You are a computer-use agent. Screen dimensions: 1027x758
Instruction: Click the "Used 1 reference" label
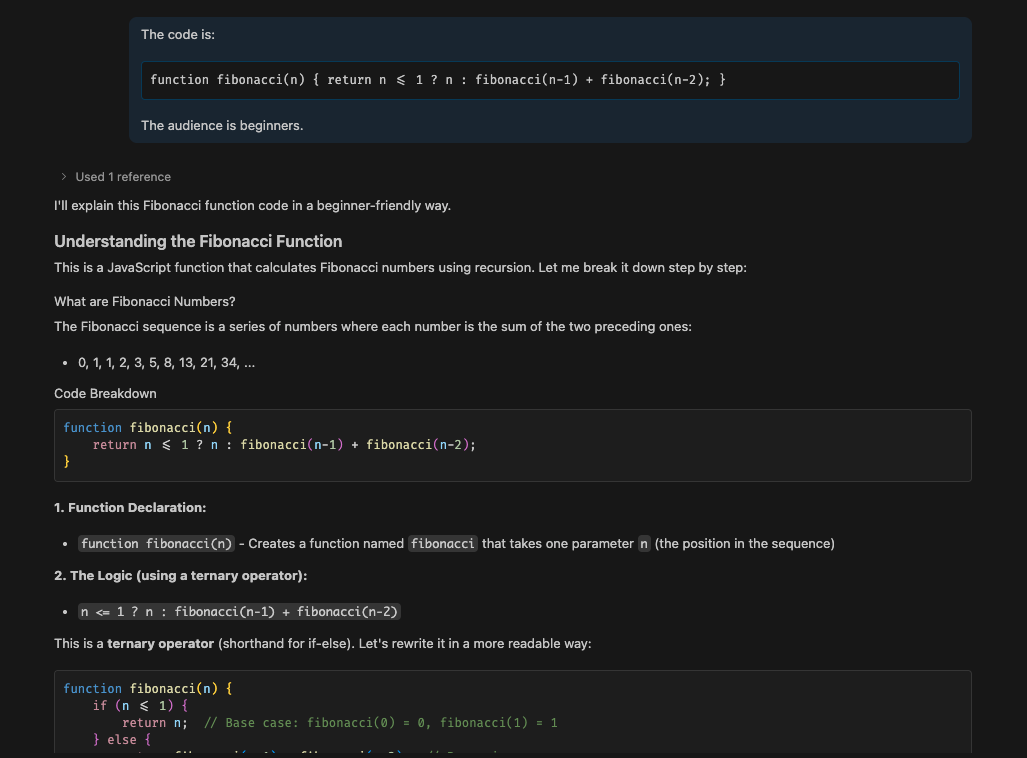coord(123,177)
